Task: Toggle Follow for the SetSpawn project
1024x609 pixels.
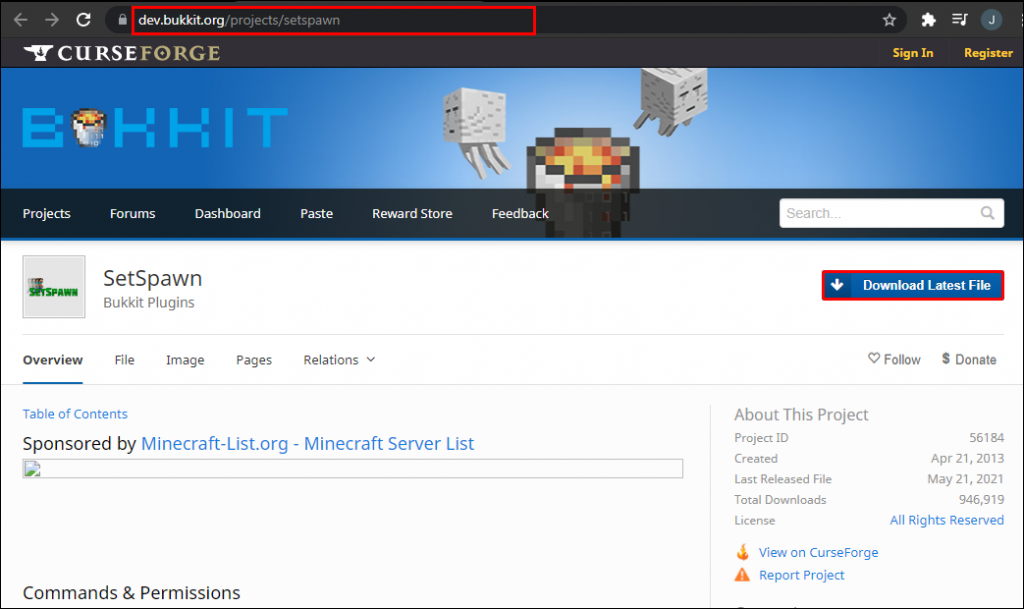Action: 894,359
